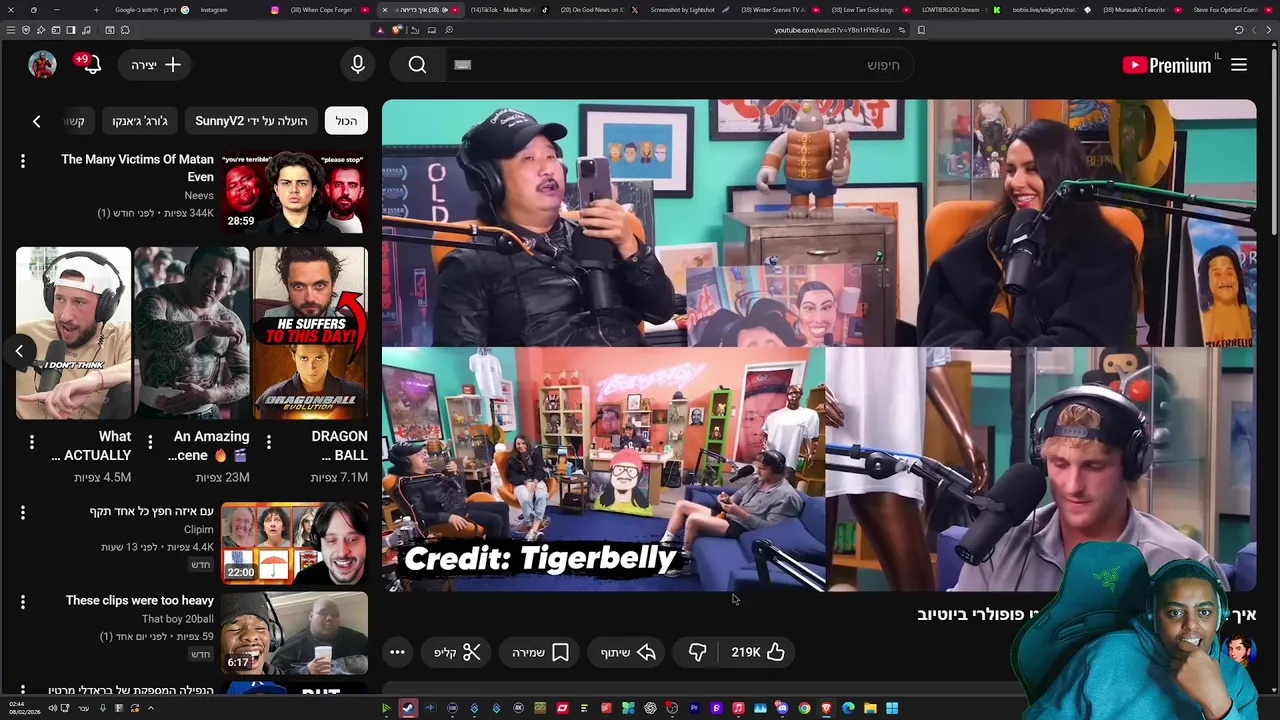Open the Clipim 22:00 video thumbnail
The height and width of the screenshot is (720, 1280).
pyautogui.click(x=294, y=543)
